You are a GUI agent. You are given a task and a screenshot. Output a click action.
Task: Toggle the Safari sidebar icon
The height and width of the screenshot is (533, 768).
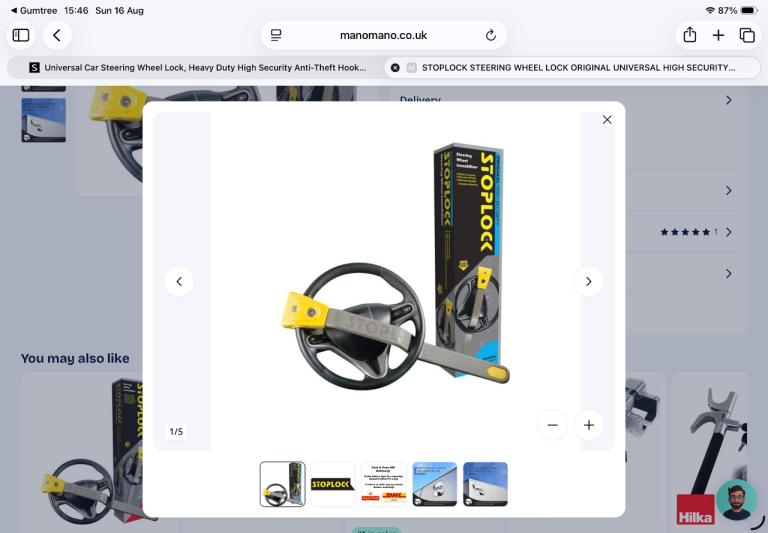pyautogui.click(x=21, y=35)
